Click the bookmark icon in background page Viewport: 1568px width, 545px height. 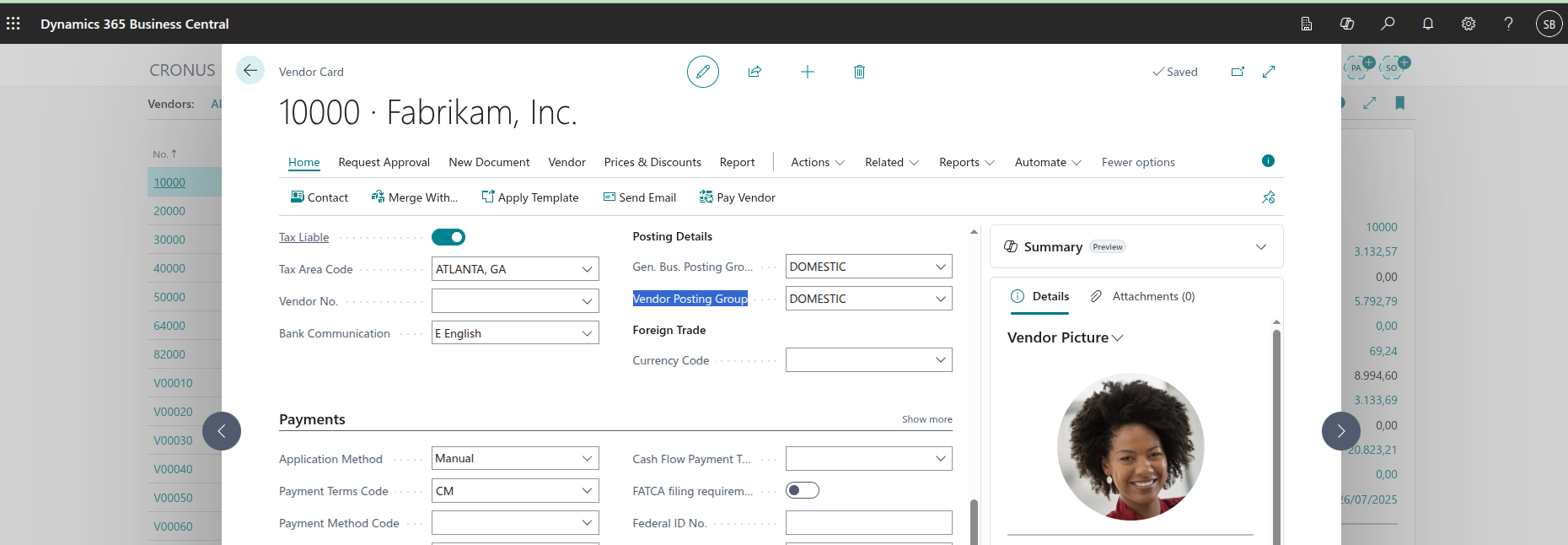click(1400, 103)
